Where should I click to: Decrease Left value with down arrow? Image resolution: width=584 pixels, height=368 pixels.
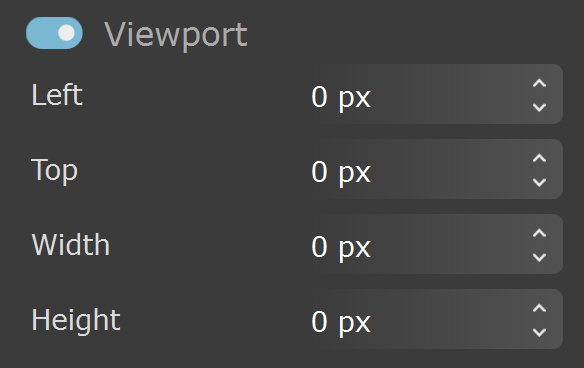[x=539, y=108]
